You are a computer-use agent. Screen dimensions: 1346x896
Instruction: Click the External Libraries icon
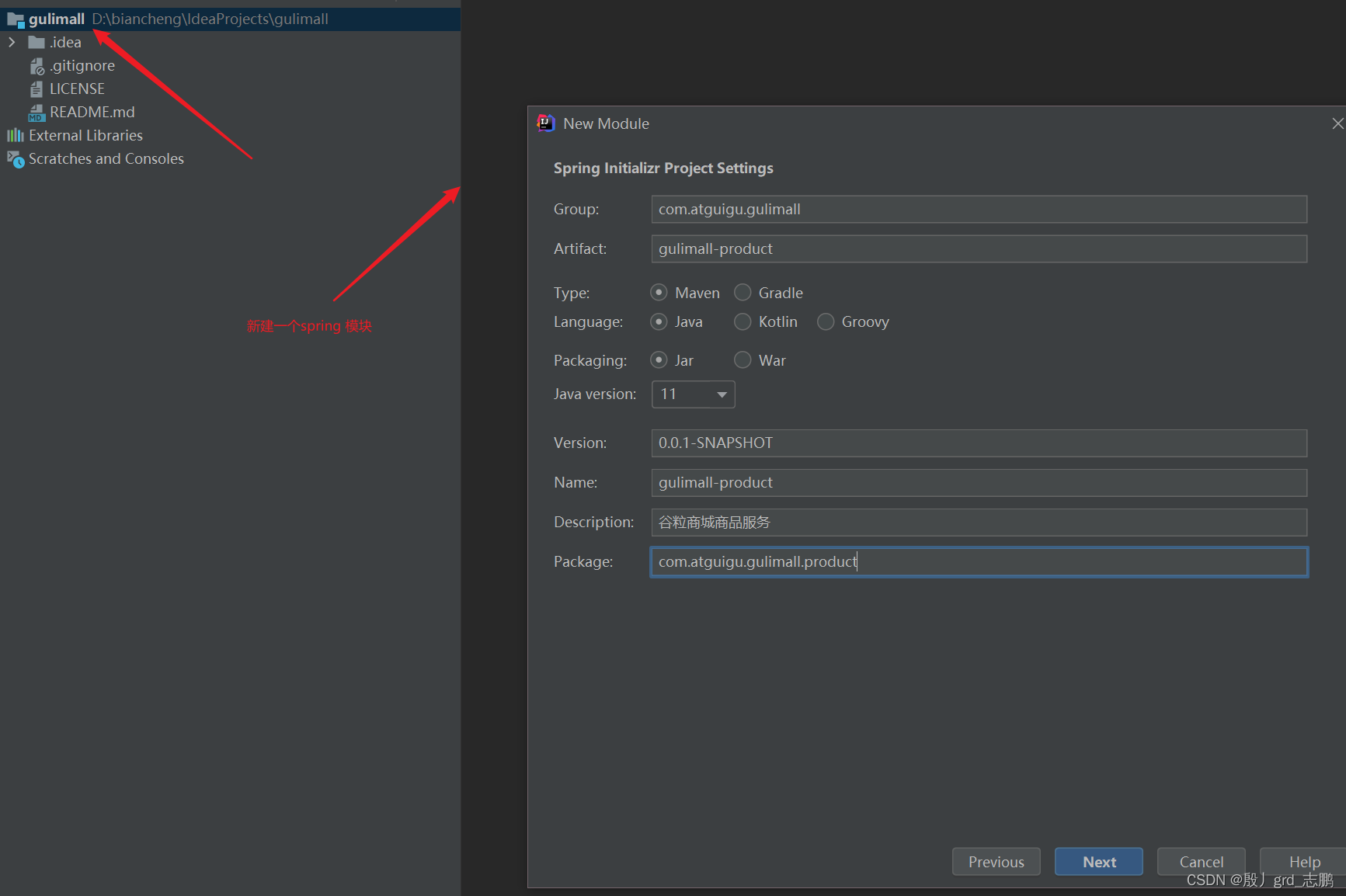point(16,136)
